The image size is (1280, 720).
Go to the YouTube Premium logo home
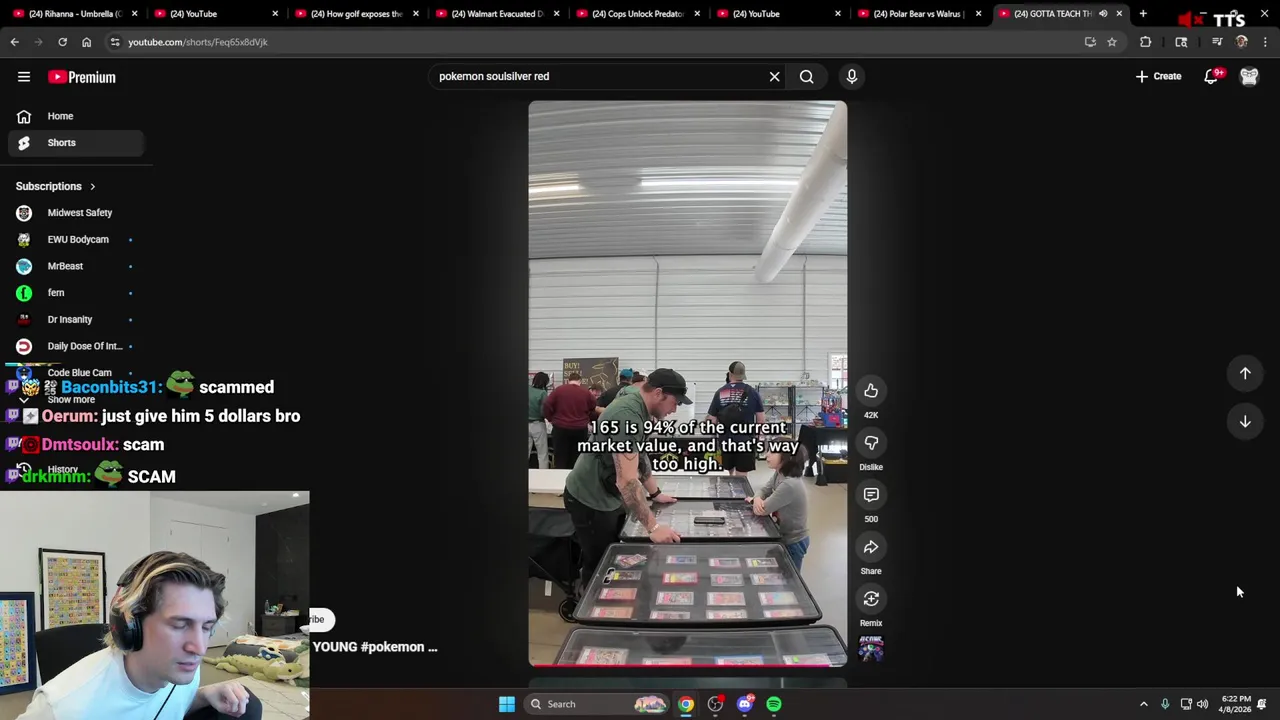click(82, 77)
